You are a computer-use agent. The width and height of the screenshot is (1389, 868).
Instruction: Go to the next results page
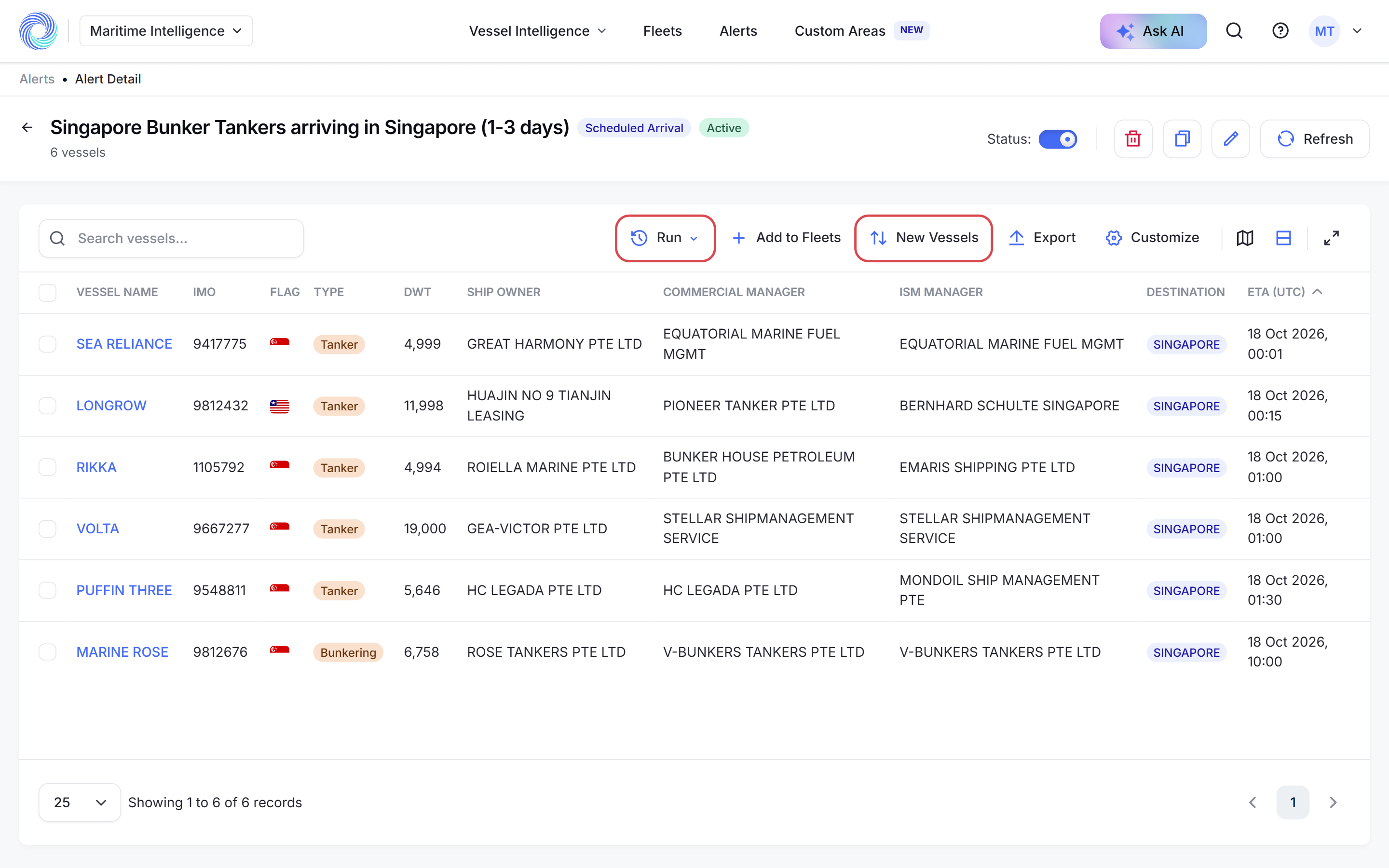pyautogui.click(x=1334, y=802)
